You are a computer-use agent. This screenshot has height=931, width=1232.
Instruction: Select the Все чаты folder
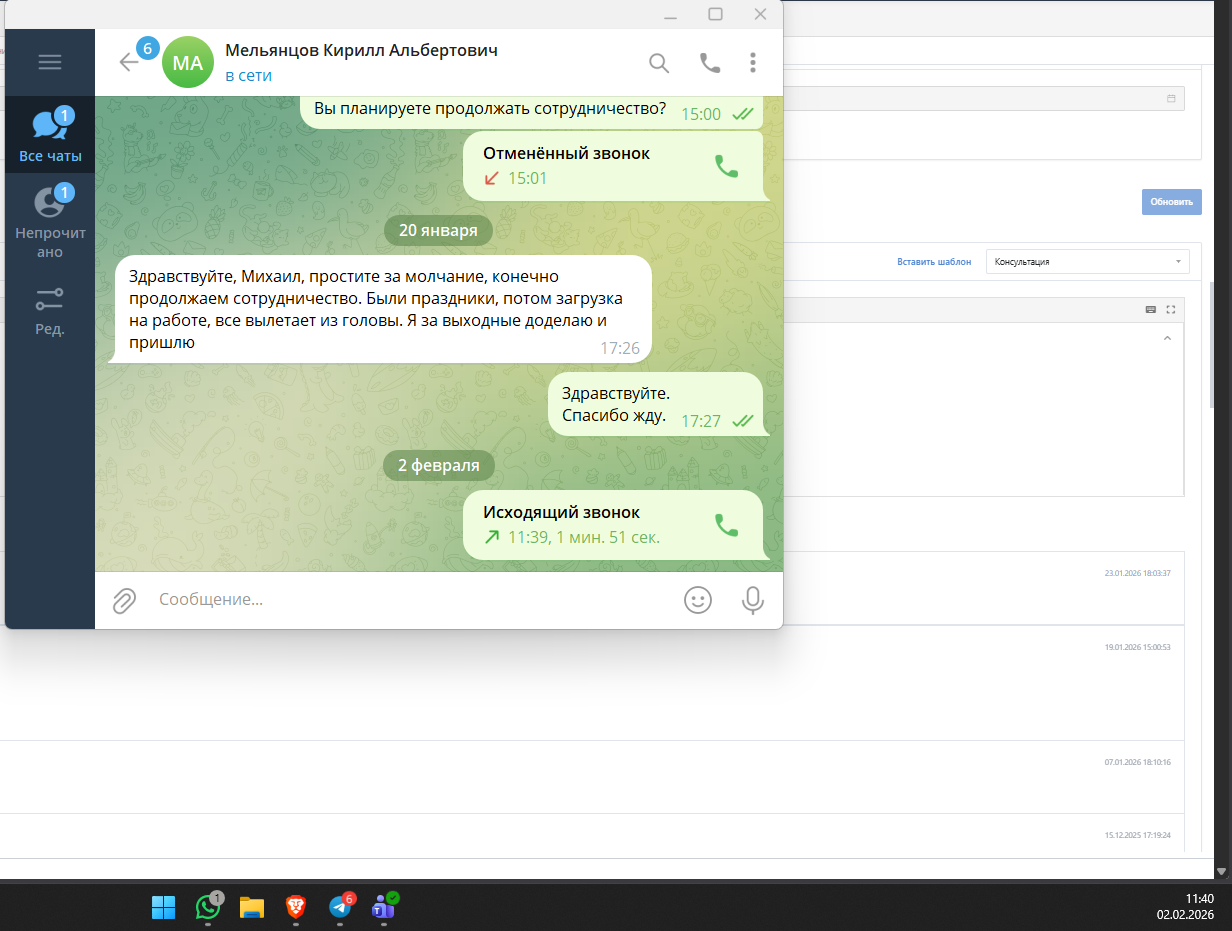(x=50, y=135)
